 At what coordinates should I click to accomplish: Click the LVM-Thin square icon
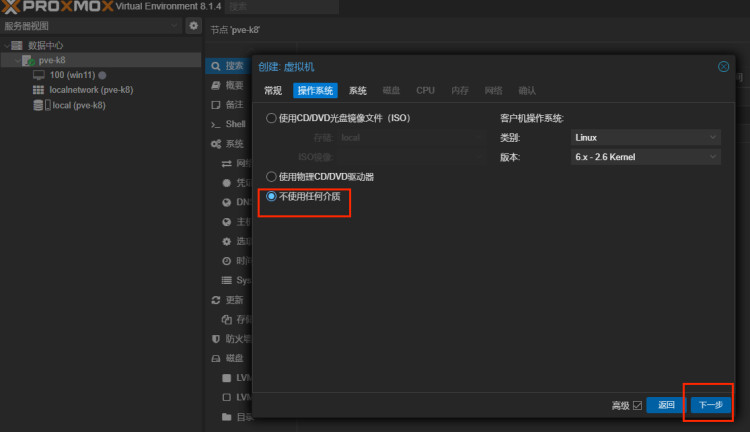click(x=227, y=397)
